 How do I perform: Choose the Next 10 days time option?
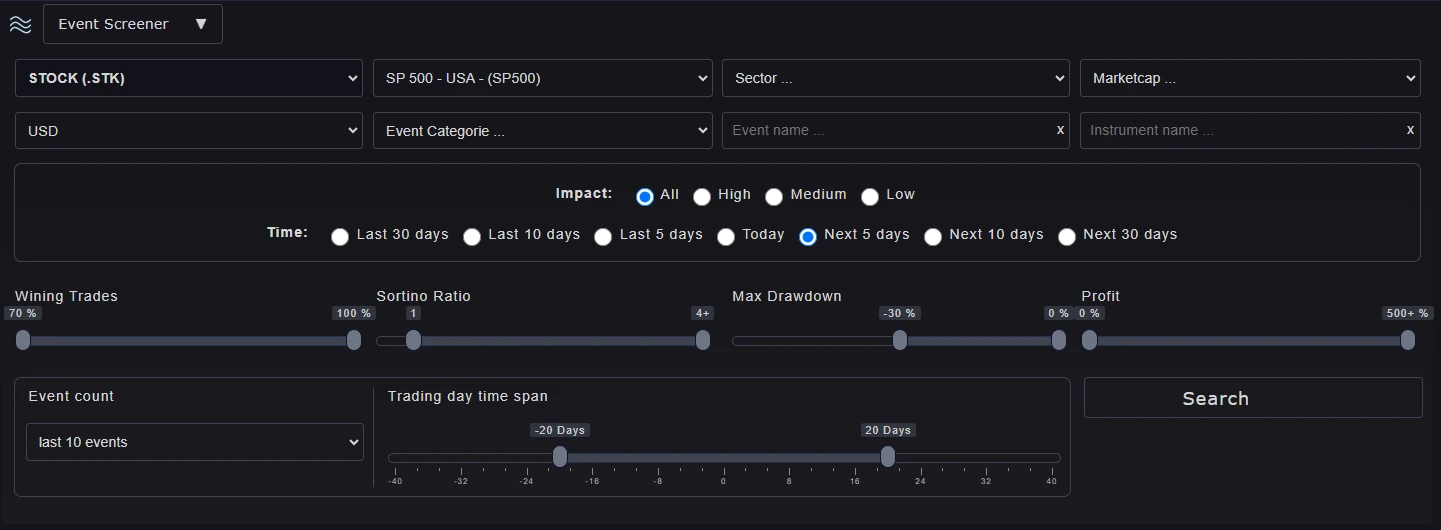pos(933,237)
